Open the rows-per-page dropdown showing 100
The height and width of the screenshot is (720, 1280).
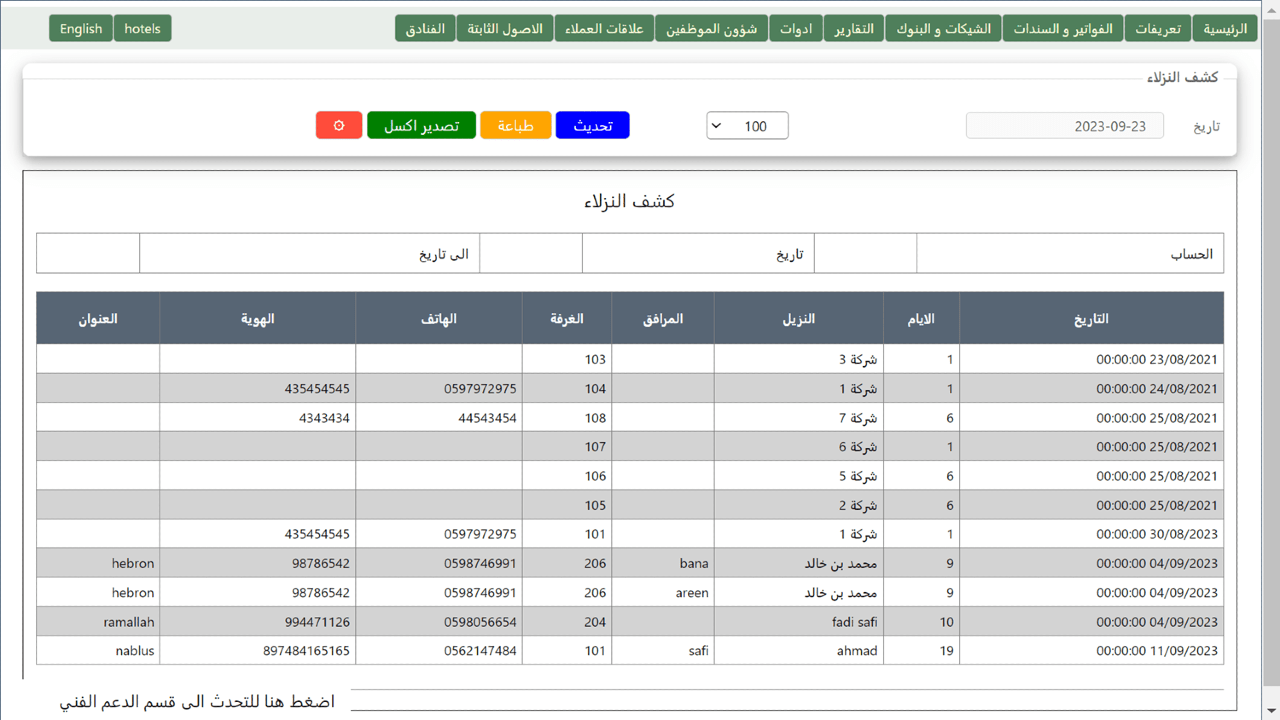(x=747, y=126)
